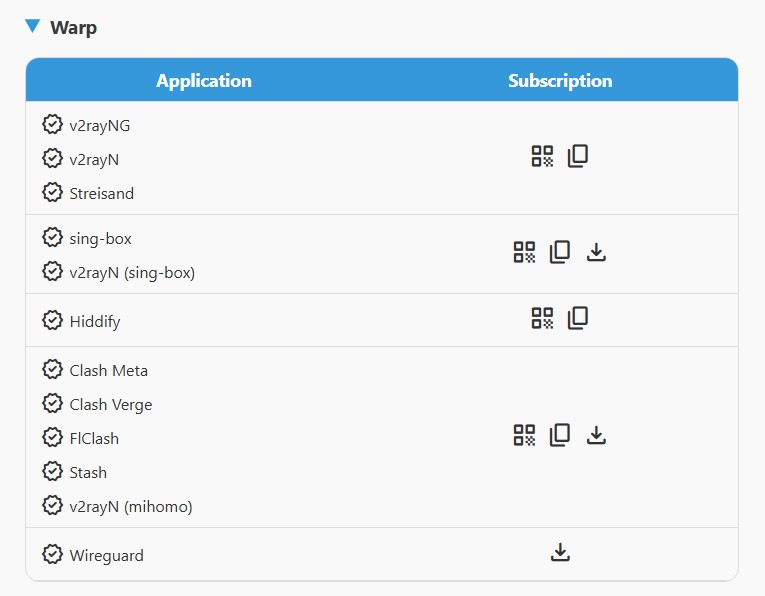The height and width of the screenshot is (596, 765).
Task: Select the FlClash application label
Action: click(x=94, y=438)
